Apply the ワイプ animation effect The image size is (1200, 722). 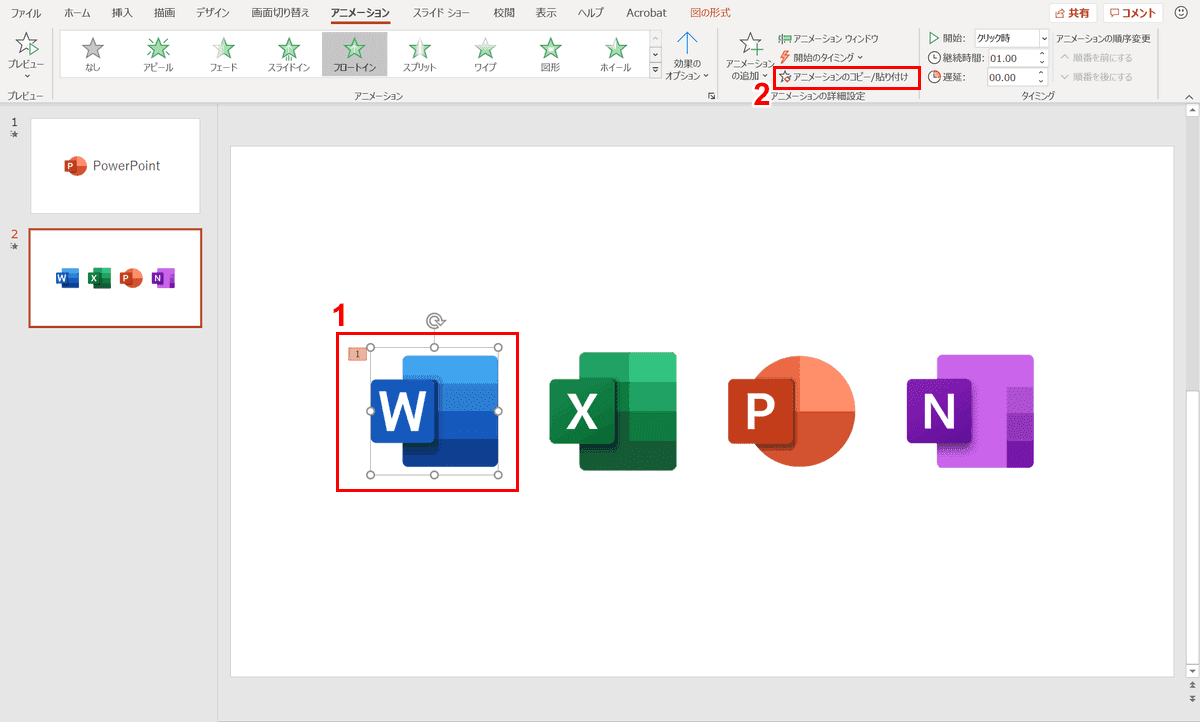point(485,54)
